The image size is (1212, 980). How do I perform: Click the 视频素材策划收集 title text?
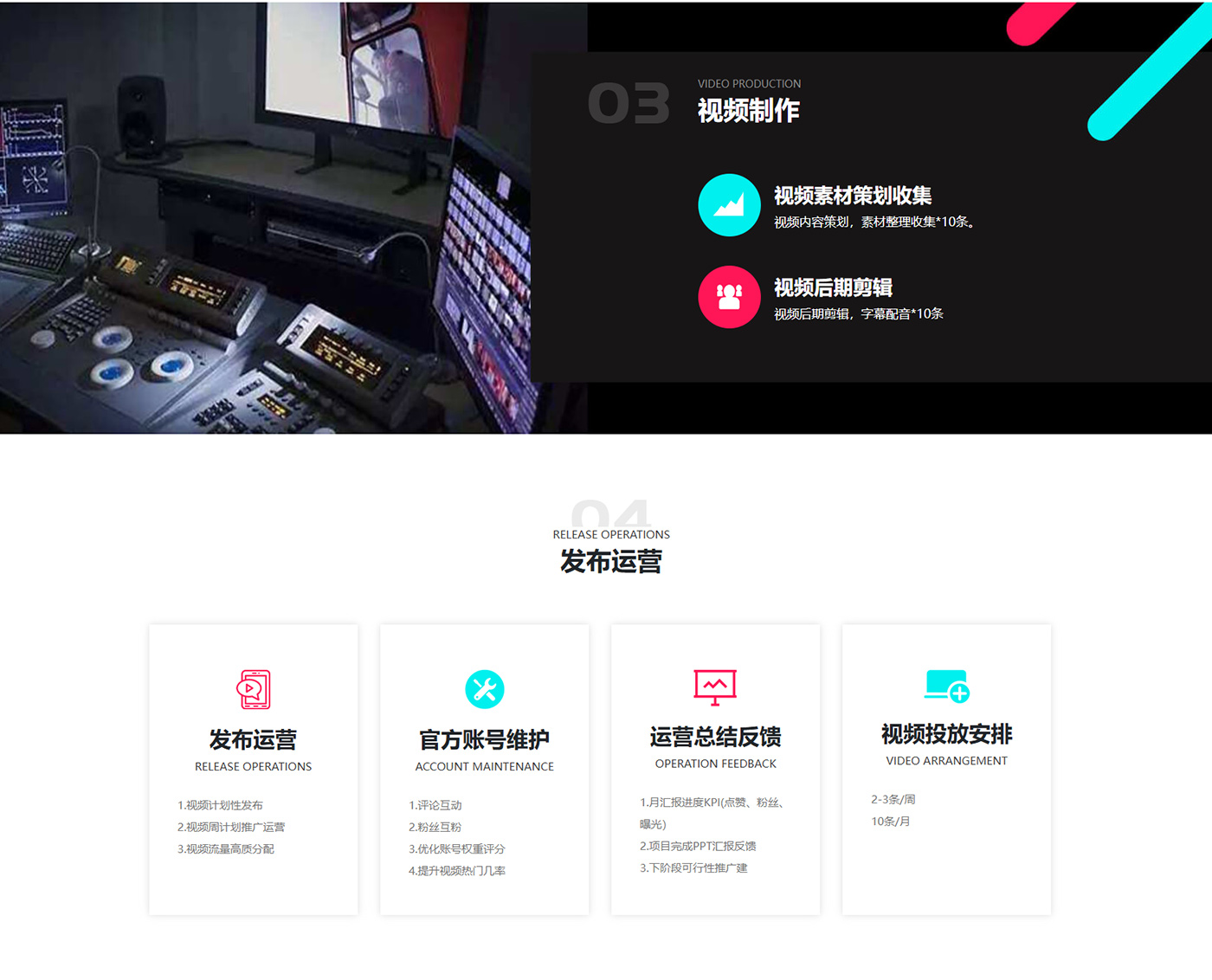tap(853, 196)
